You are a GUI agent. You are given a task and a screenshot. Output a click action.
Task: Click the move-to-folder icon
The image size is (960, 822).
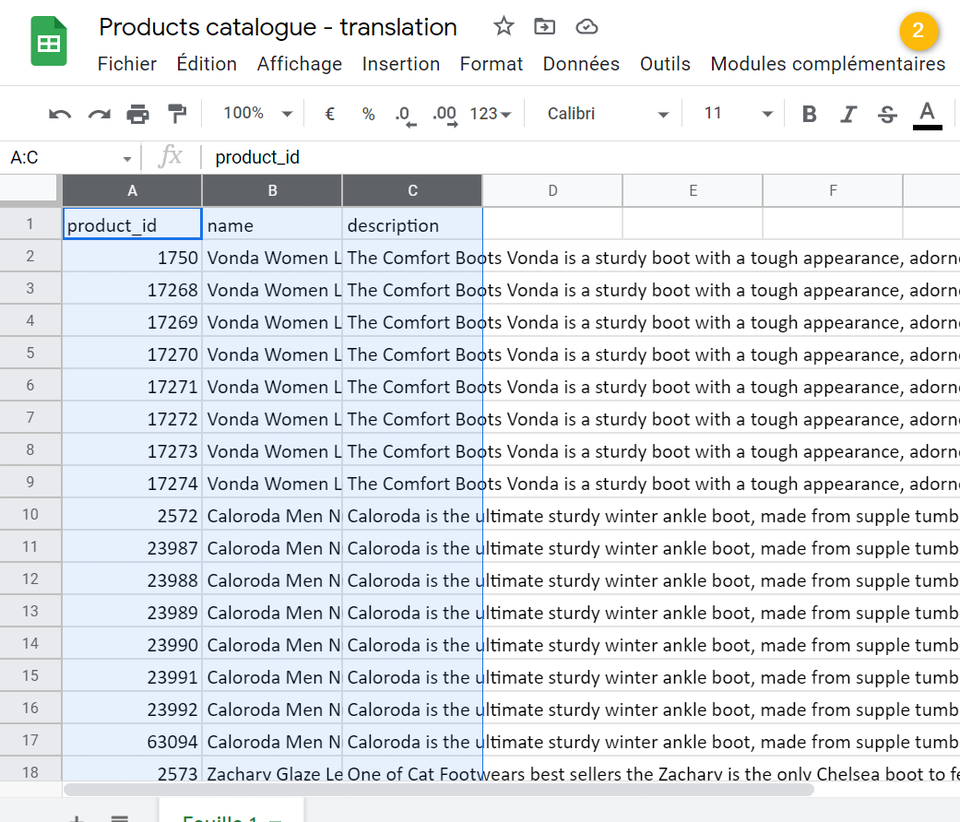(544, 26)
